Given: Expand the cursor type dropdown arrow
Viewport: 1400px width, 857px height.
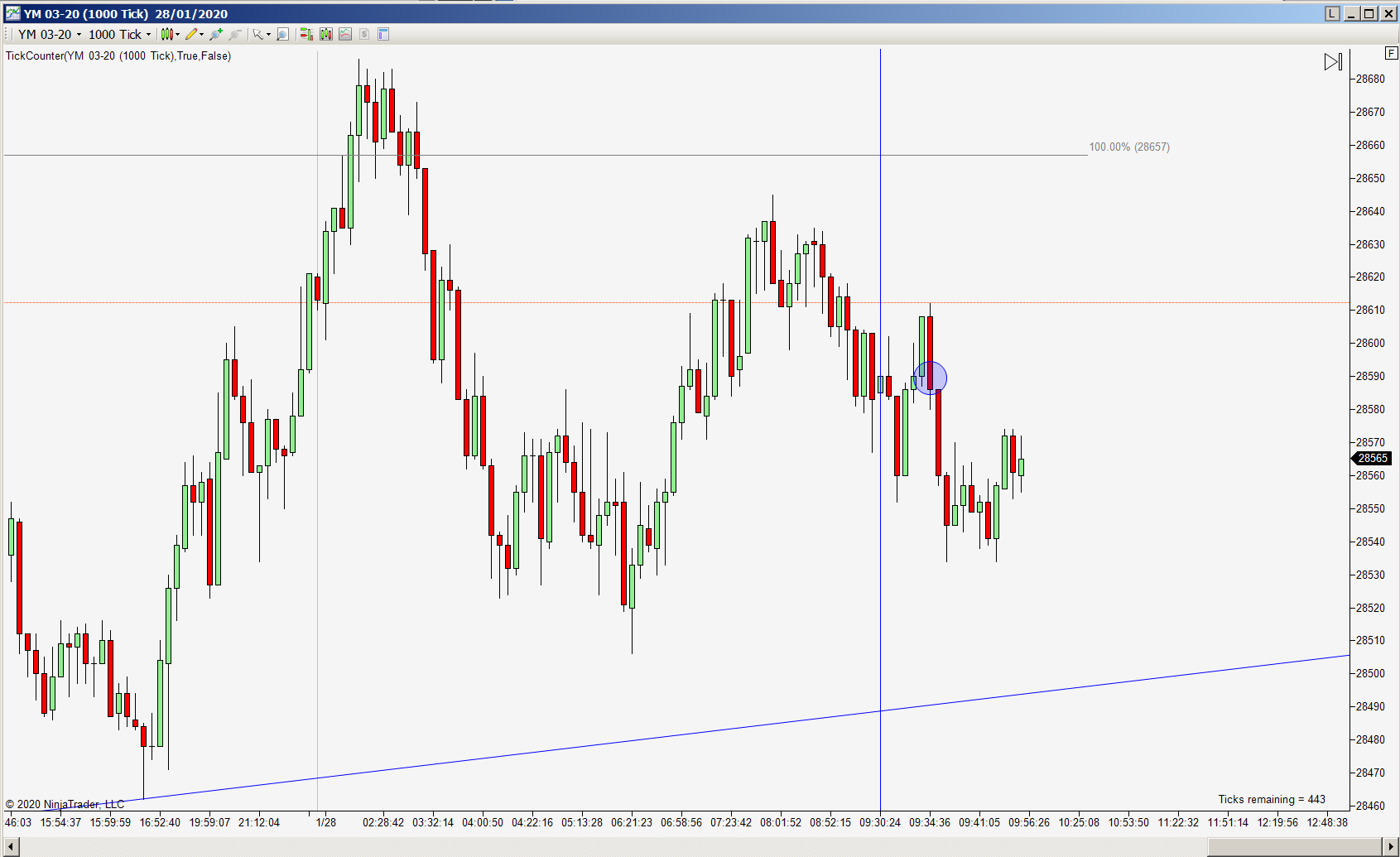Looking at the screenshot, I should [269, 34].
